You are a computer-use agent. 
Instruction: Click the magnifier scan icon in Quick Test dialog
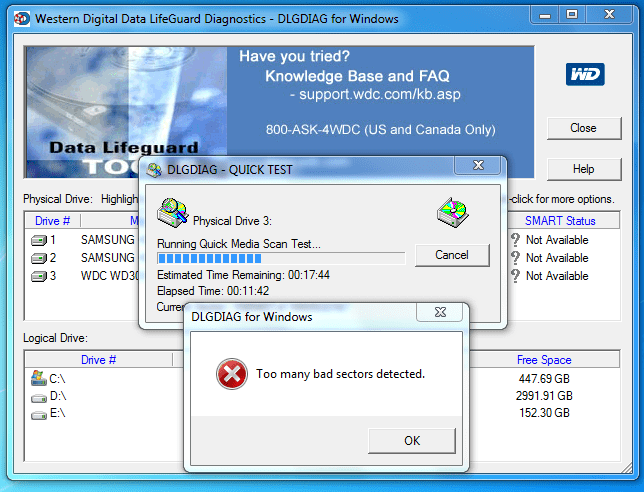coord(172,213)
